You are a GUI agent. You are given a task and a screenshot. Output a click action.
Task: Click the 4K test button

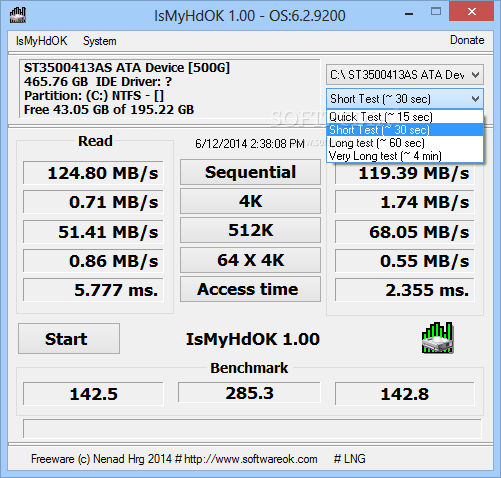[250, 201]
